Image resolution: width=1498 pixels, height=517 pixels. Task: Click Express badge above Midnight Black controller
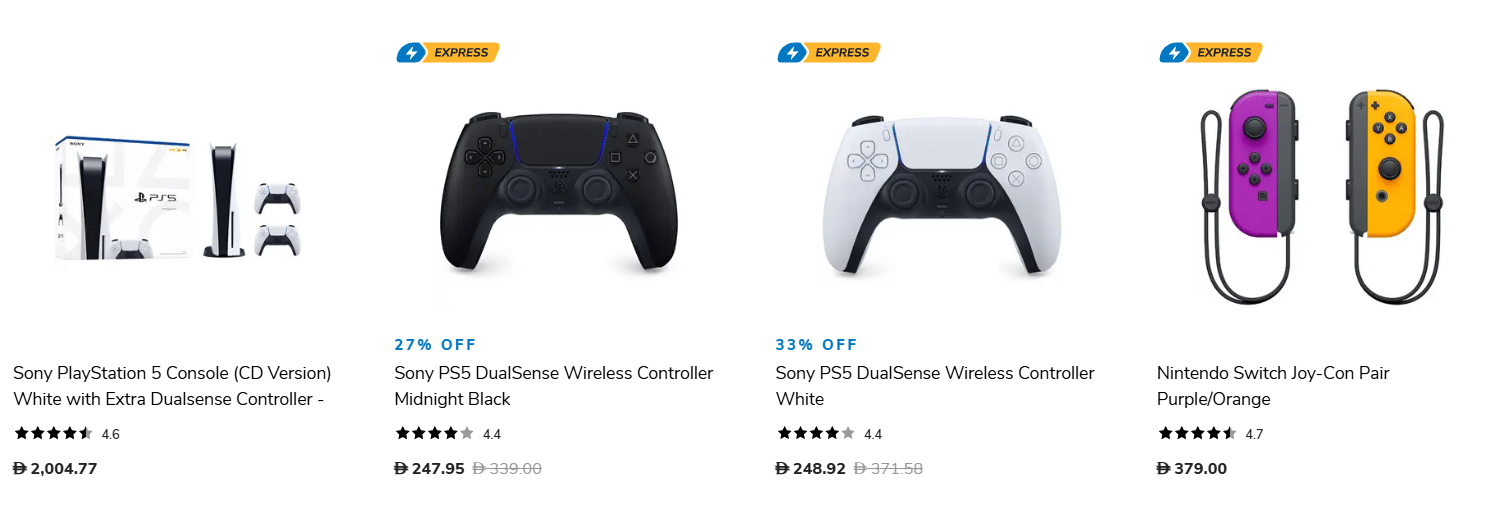tap(447, 53)
